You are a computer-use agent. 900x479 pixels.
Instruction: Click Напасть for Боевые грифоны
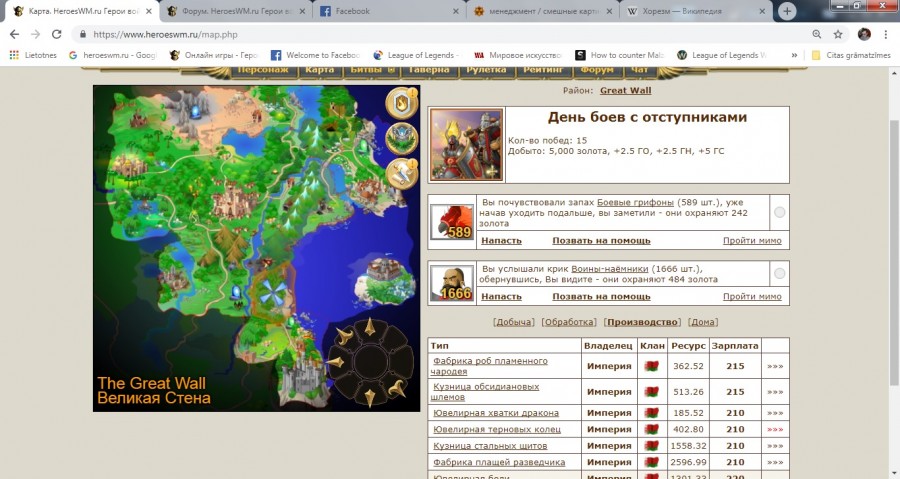pos(501,240)
